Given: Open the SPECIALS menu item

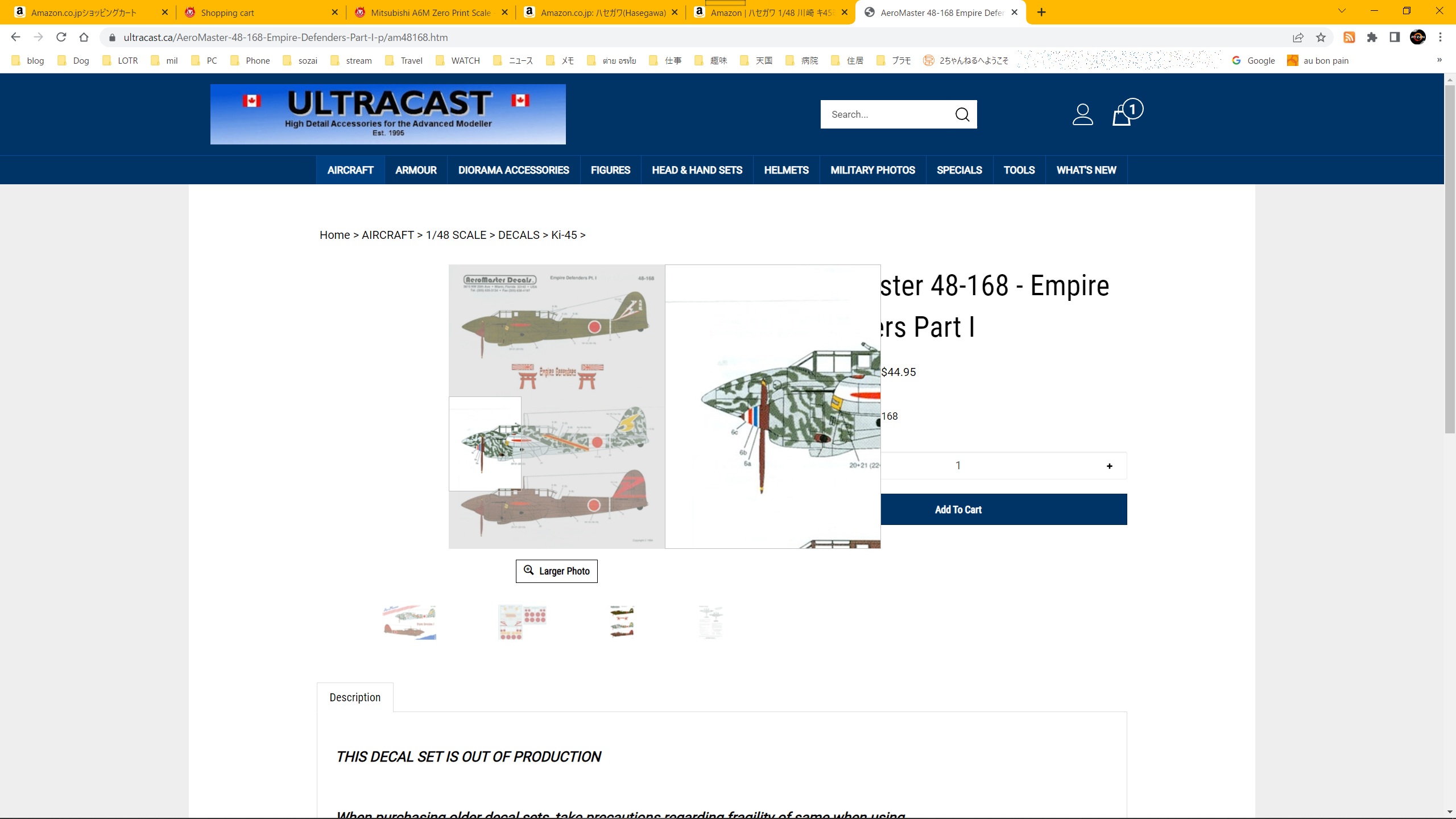Looking at the screenshot, I should (x=959, y=170).
